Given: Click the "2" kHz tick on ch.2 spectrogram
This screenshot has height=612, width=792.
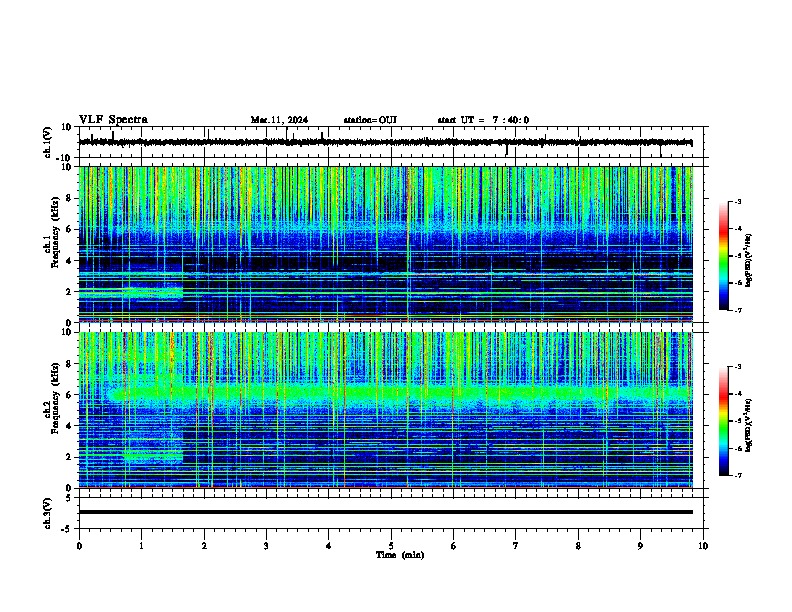Looking at the screenshot, I should tap(69, 457).
